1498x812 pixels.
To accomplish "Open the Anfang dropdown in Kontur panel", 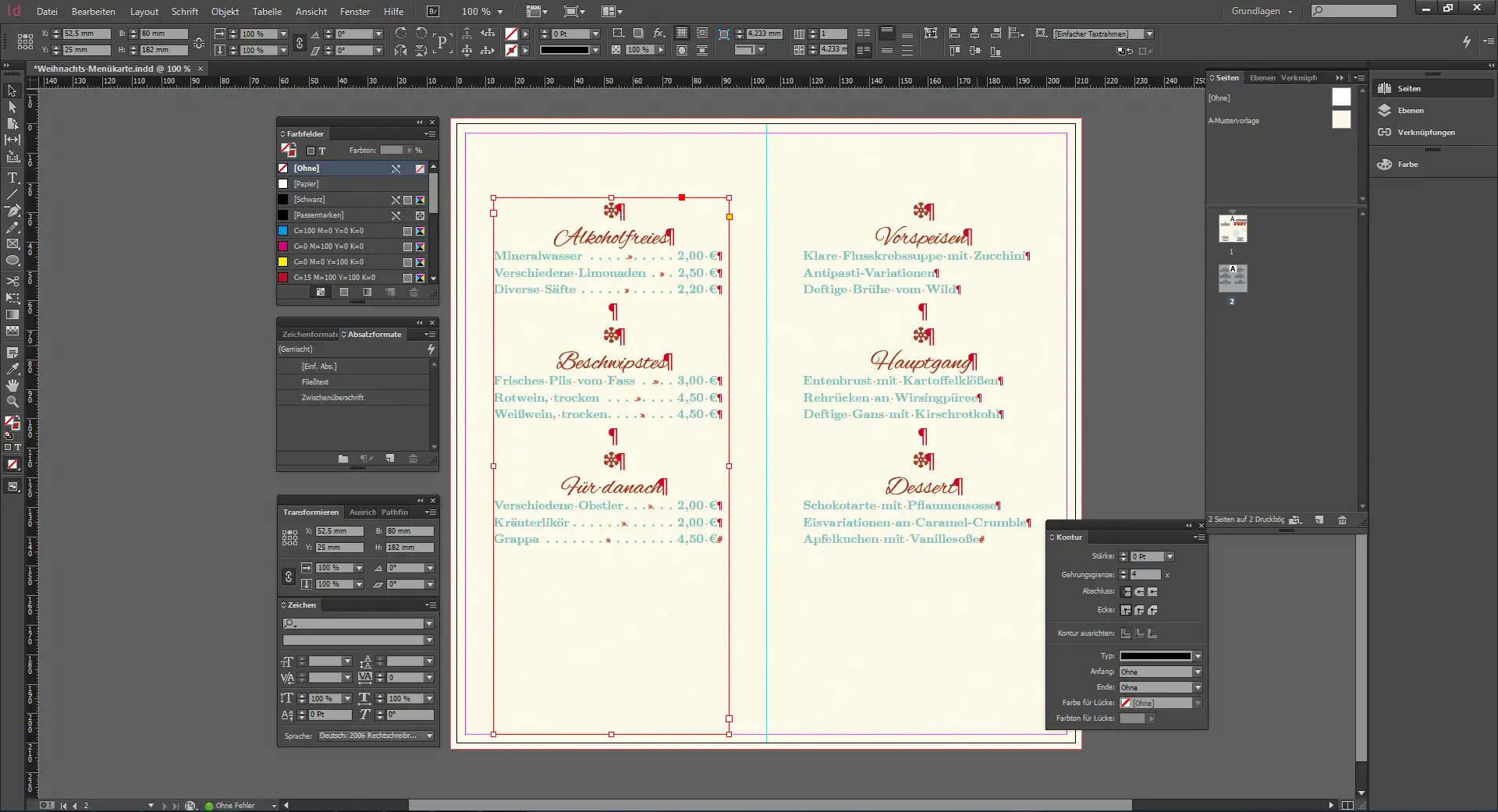I will coord(1197,672).
